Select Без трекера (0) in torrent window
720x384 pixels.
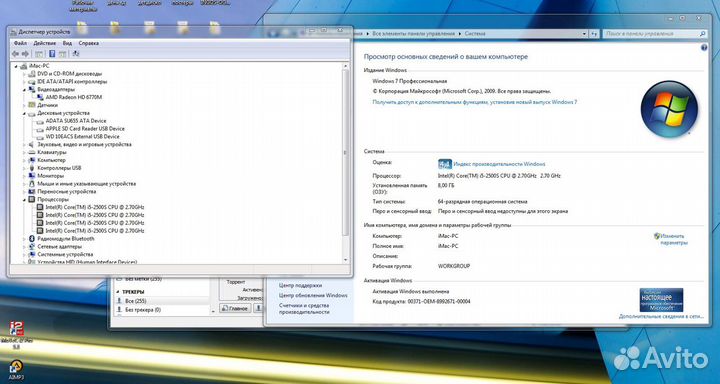(143, 310)
